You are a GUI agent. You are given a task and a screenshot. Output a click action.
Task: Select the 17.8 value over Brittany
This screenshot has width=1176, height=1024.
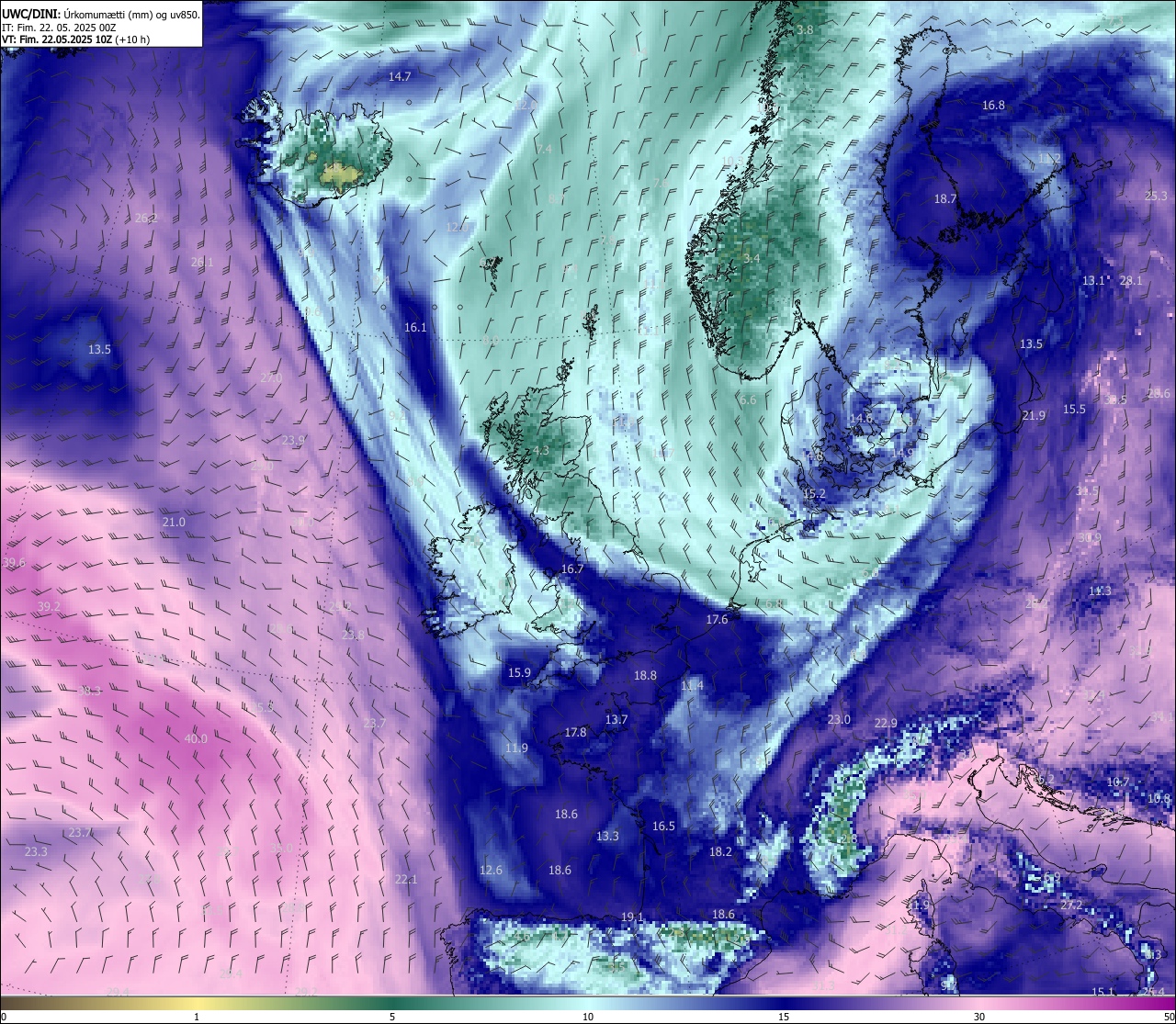tap(575, 733)
